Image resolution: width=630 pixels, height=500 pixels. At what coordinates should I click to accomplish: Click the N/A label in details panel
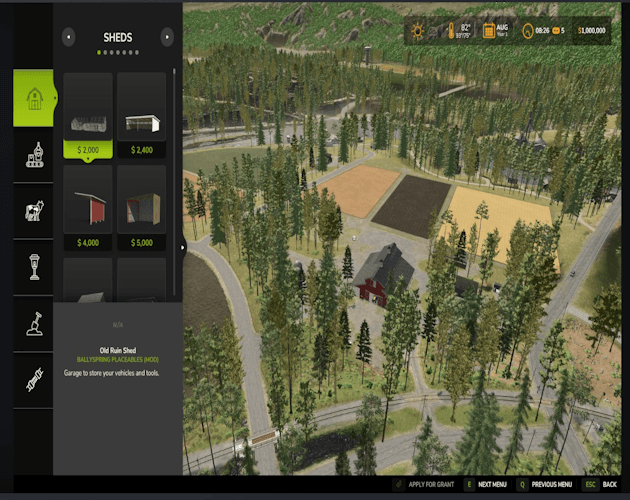118,325
